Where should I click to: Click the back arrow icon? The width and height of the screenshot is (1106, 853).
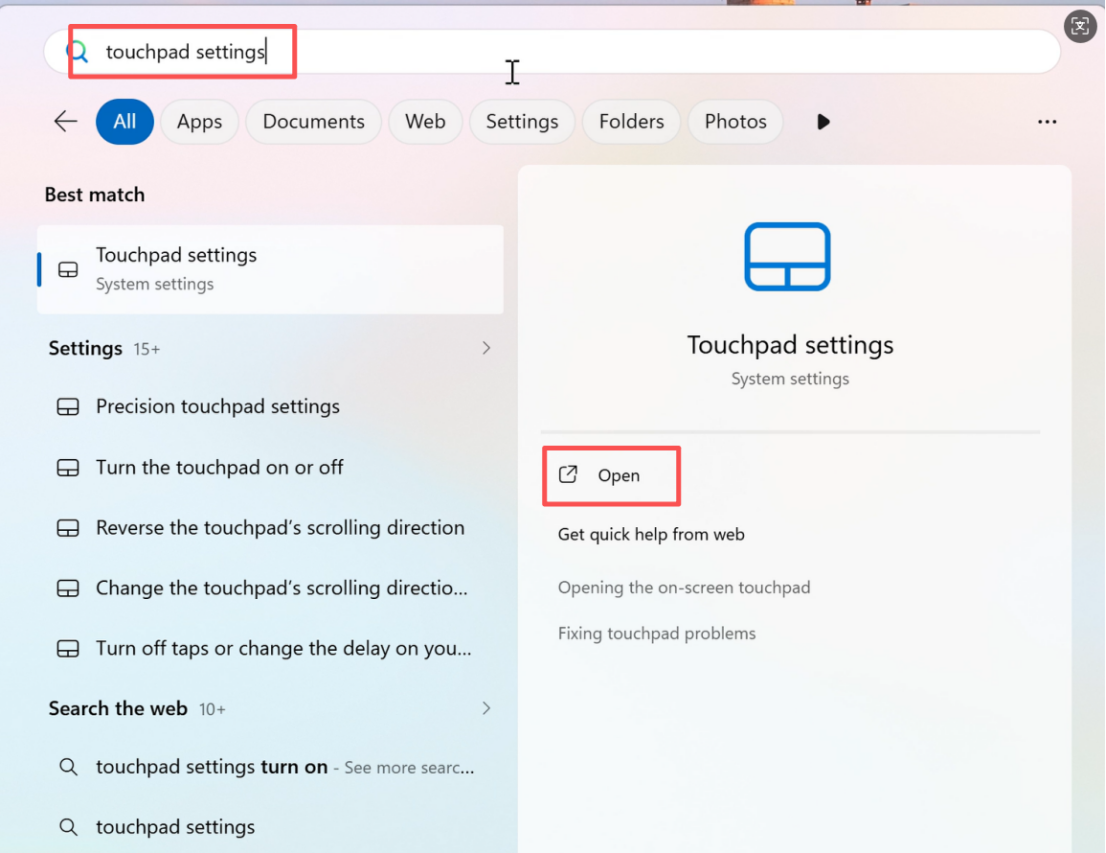tap(65, 121)
